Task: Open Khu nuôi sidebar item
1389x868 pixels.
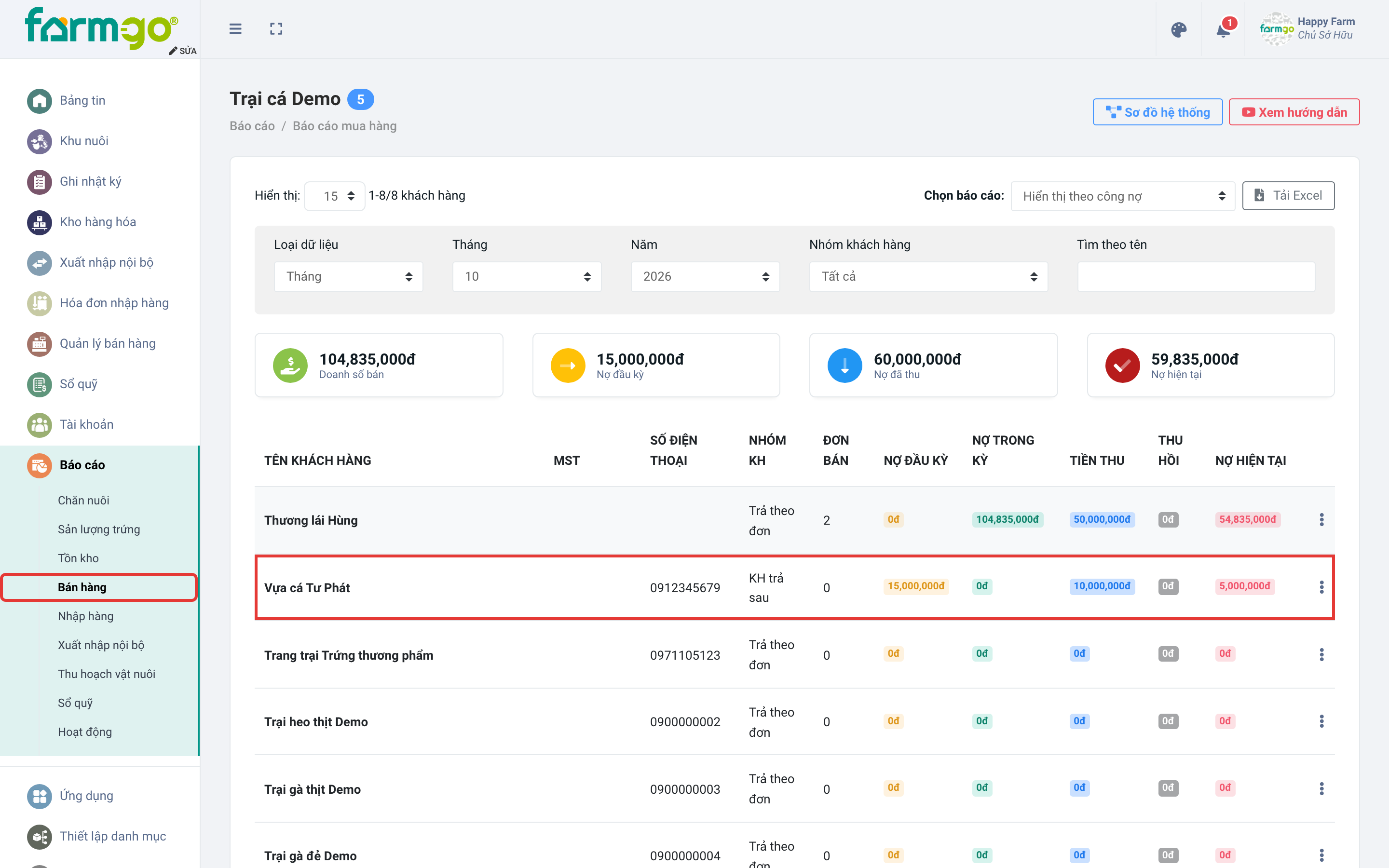Action: click(x=84, y=141)
